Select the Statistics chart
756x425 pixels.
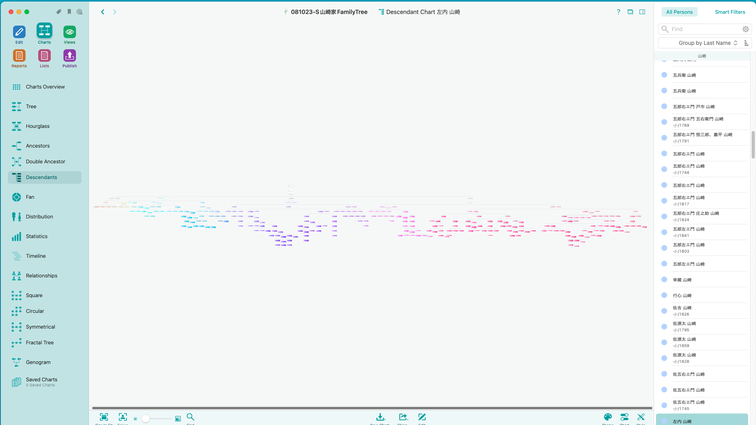click(x=44, y=236)
